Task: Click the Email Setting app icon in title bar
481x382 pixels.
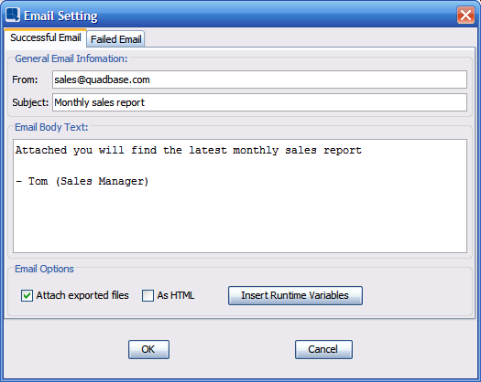Action: pos(13,15)
